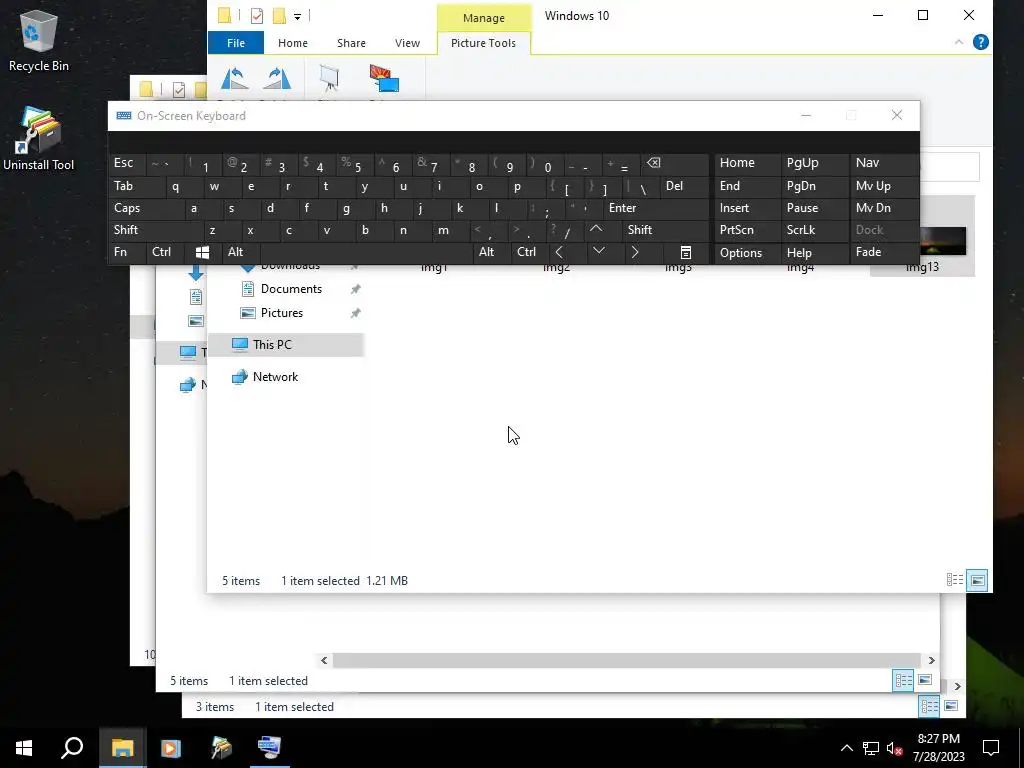
Task: Tap the context menu key on keyboard
Action: point(686,252)
